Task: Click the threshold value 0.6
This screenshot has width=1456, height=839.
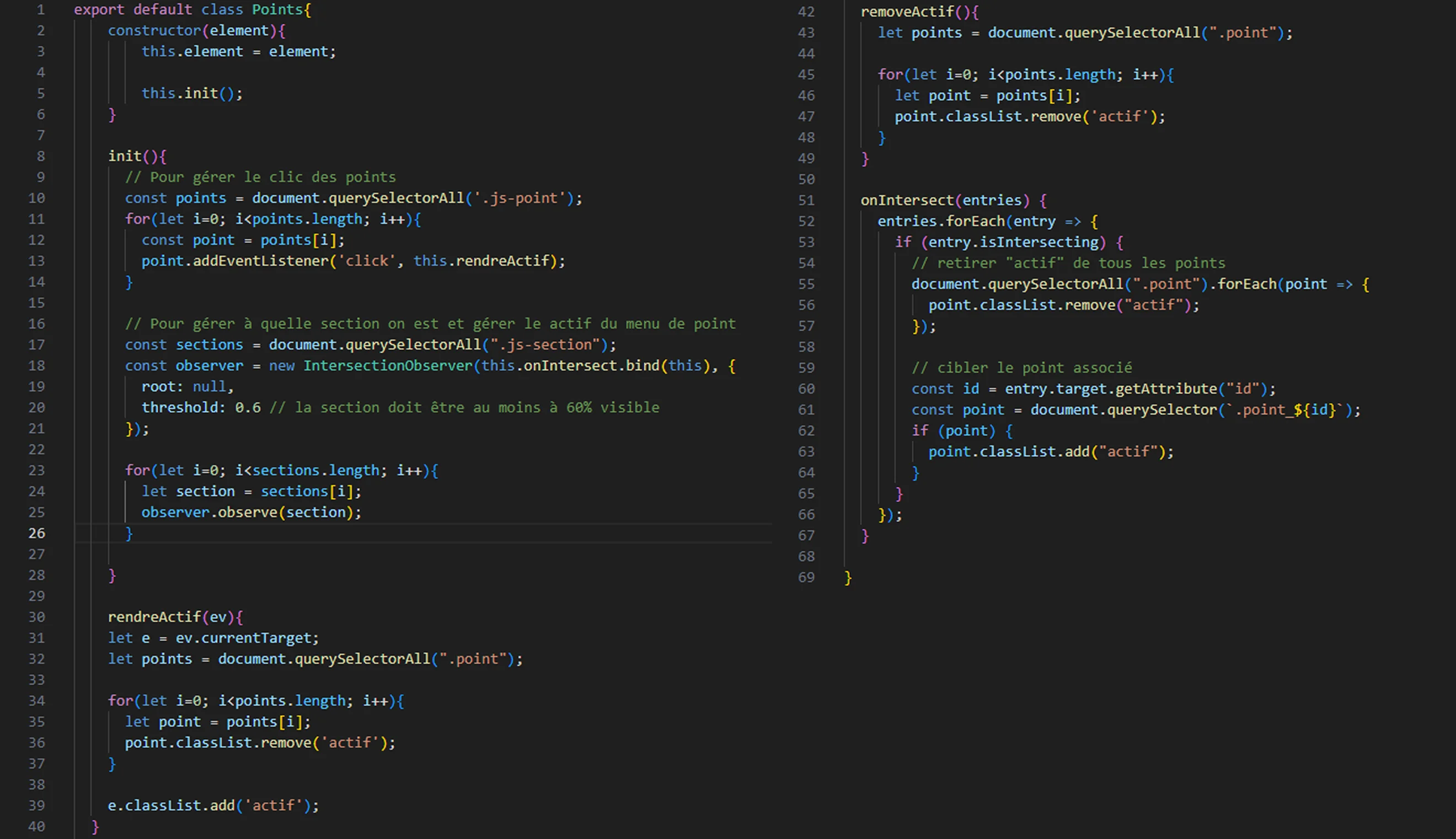Action: (x=247, y=407)
